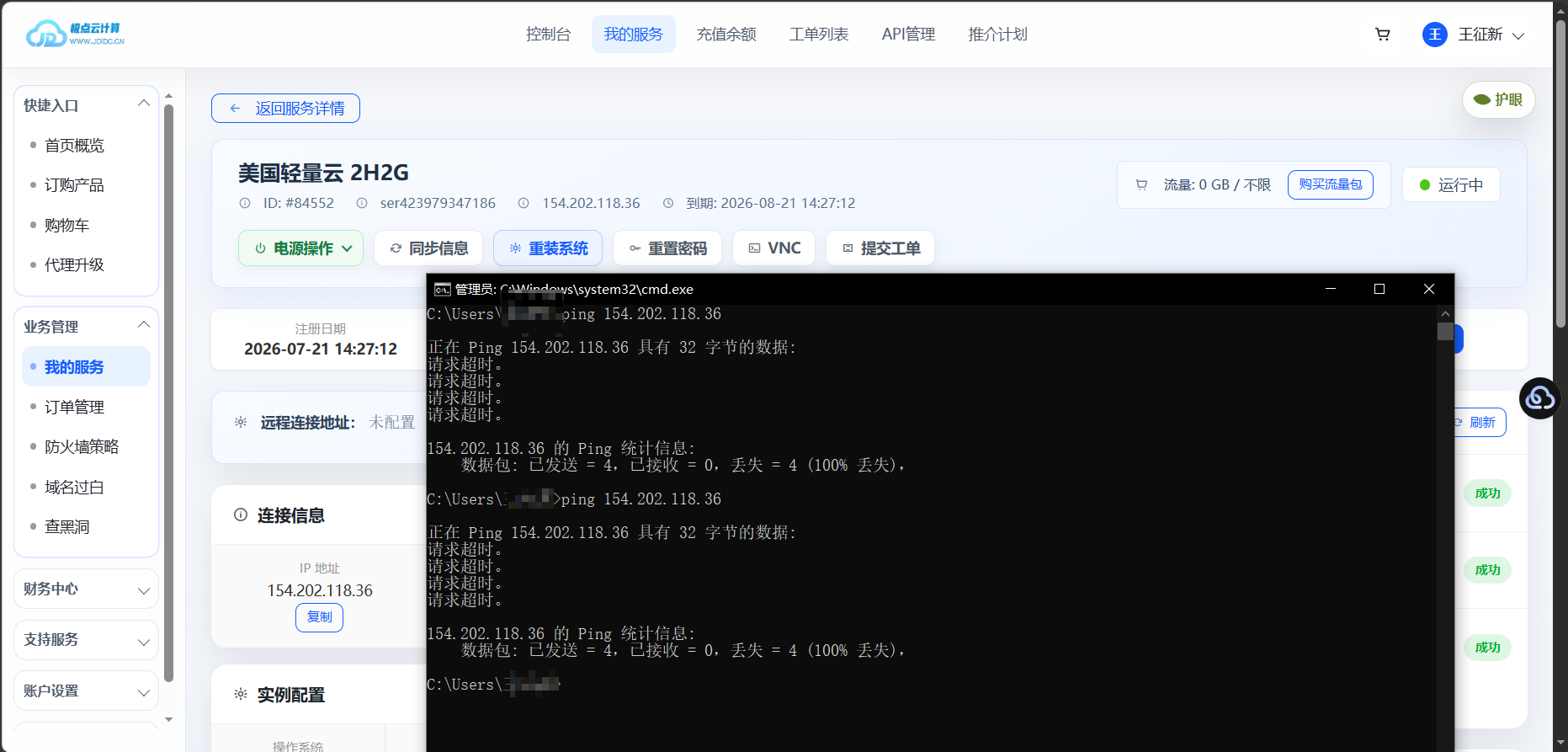Open the 充值余额 nav tab
Screen dimensions: 1568x752
pos(726,35)
